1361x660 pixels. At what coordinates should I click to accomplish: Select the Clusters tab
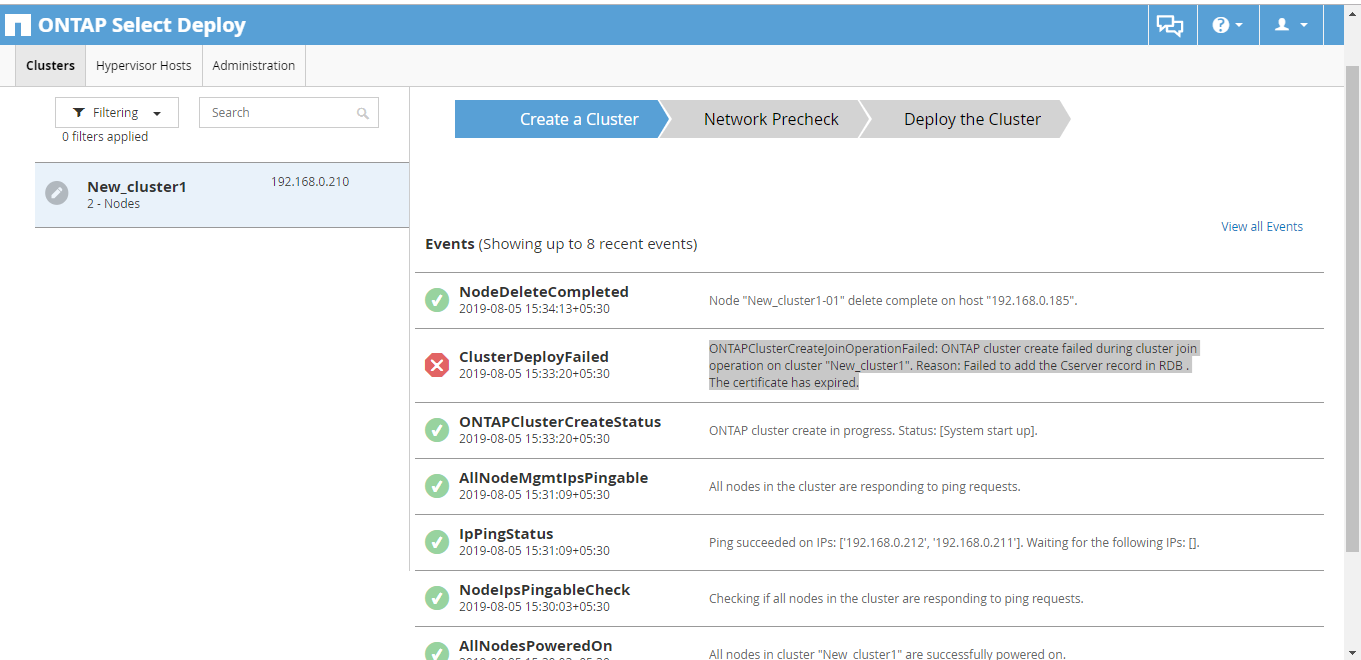point(50,66)
